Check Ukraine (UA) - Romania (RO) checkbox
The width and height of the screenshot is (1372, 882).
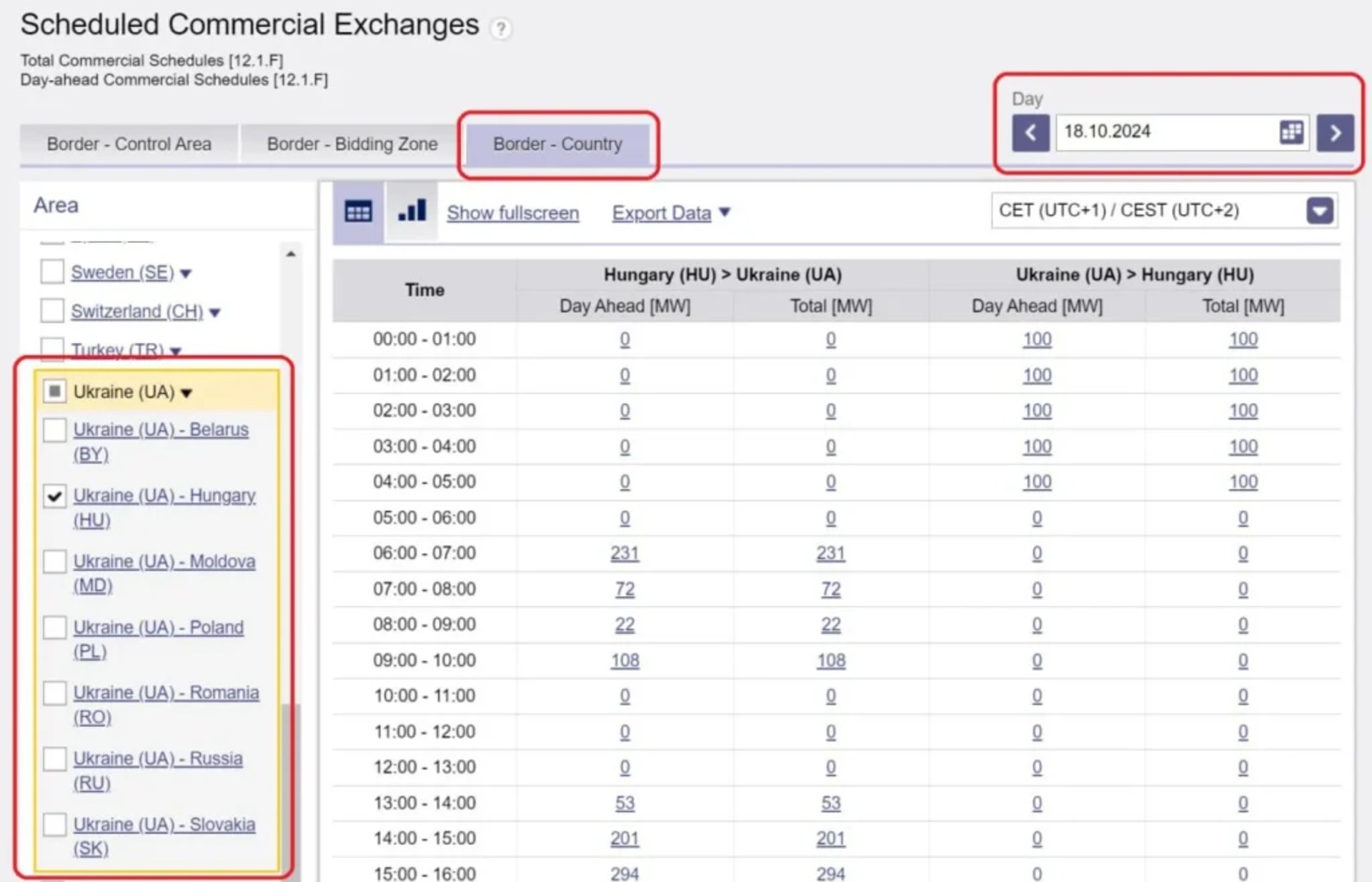(54, 693)
